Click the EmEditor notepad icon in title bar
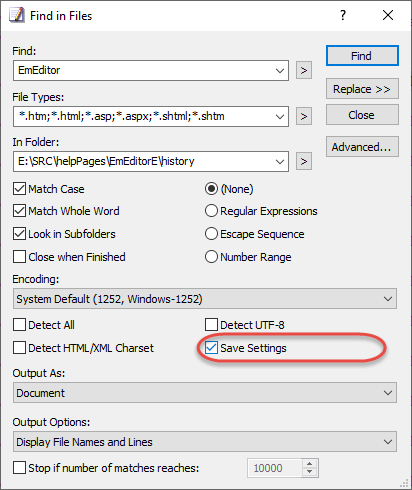The width and height of the screenshot is (412, 490). [17, 15]
